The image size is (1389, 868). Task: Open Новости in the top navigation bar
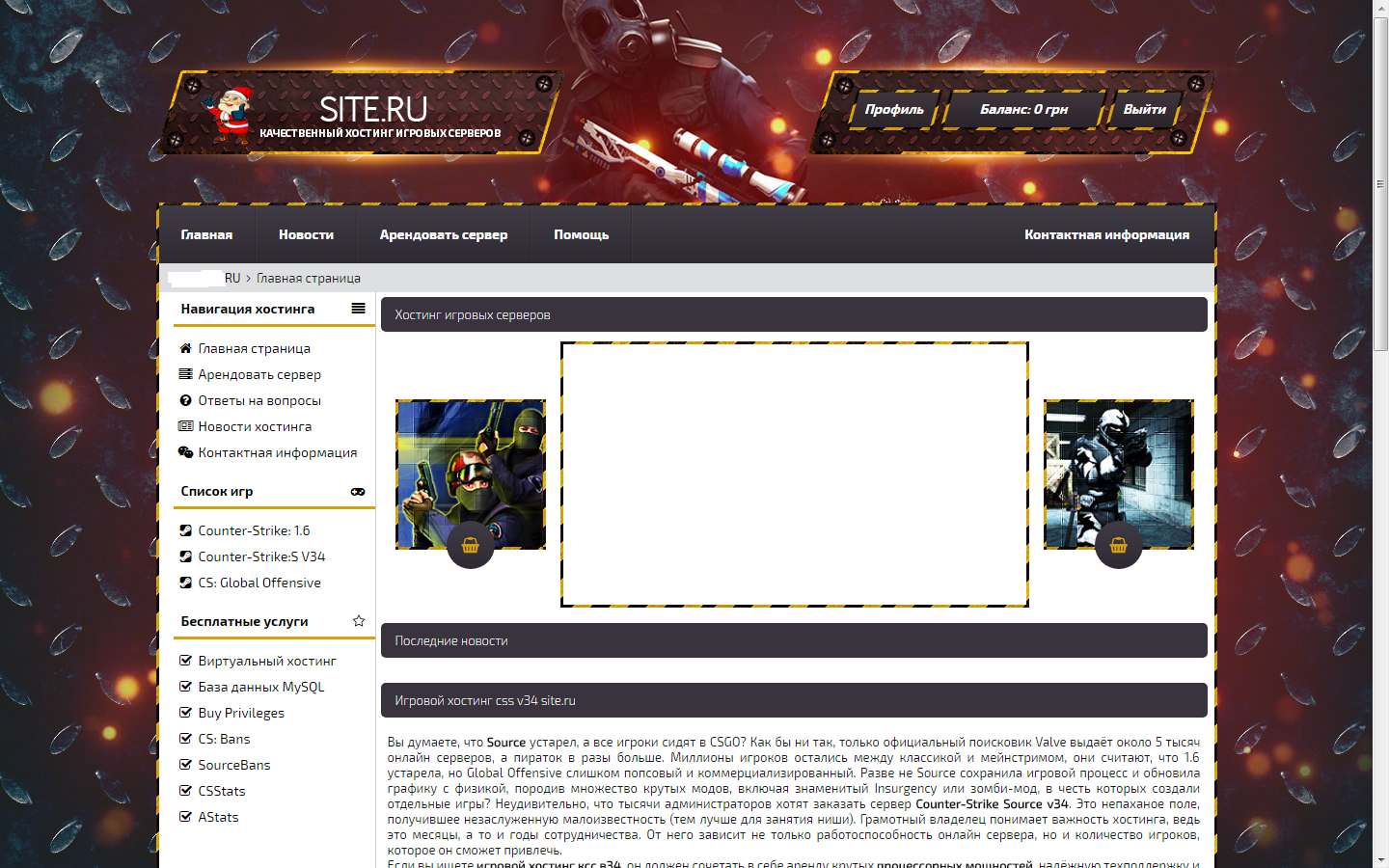coord(306,234)
